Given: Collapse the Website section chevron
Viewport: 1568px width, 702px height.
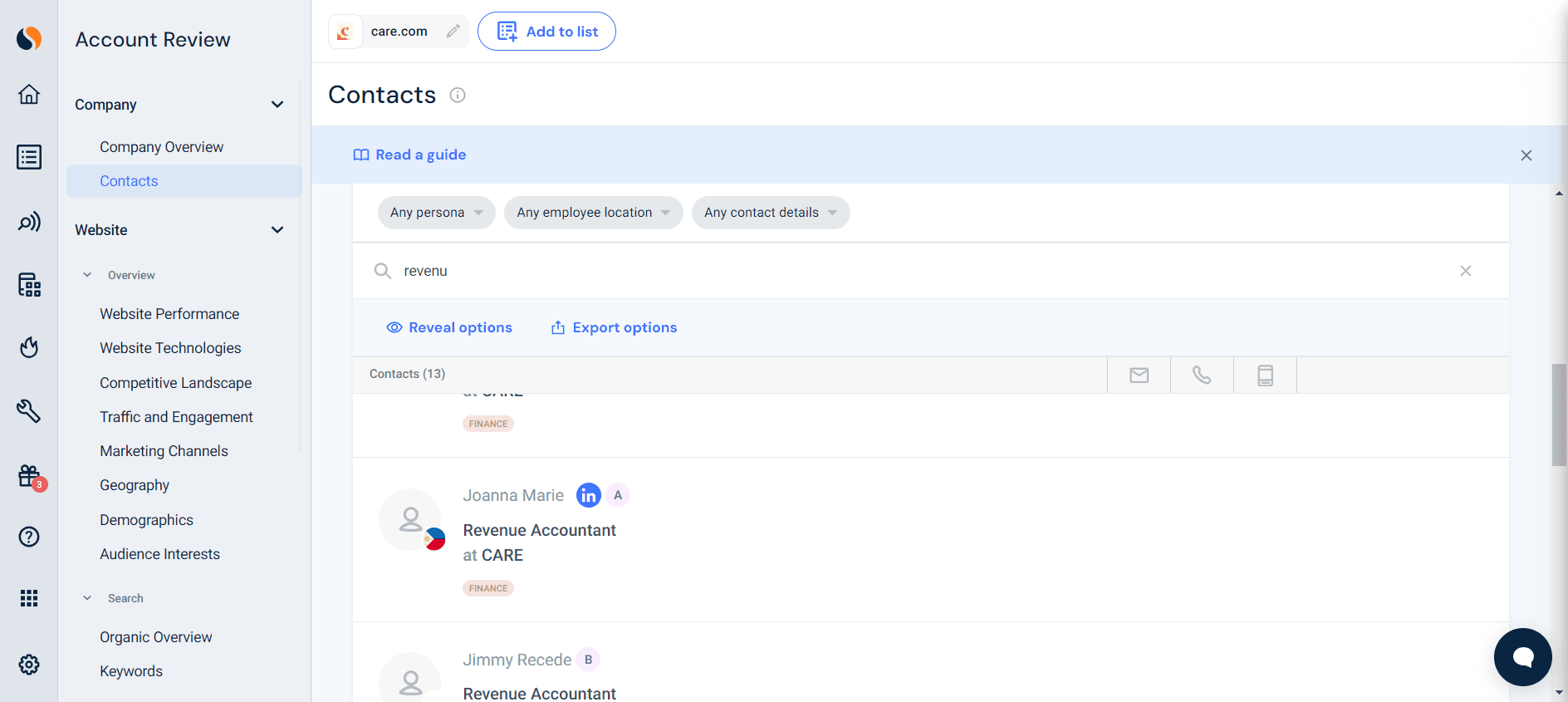Looking at the screenshot, I should tap(277, 230).
